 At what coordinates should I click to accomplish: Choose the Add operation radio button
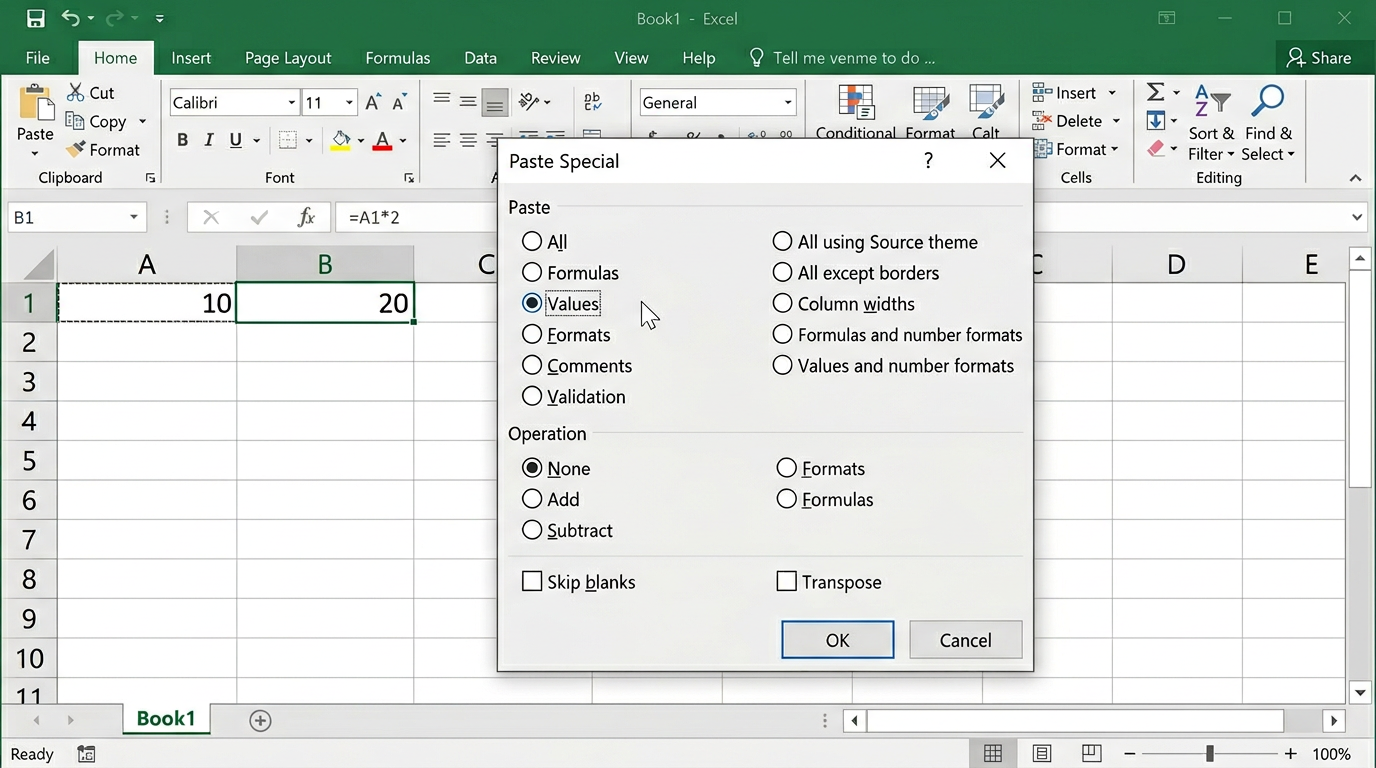coord(532,499)
